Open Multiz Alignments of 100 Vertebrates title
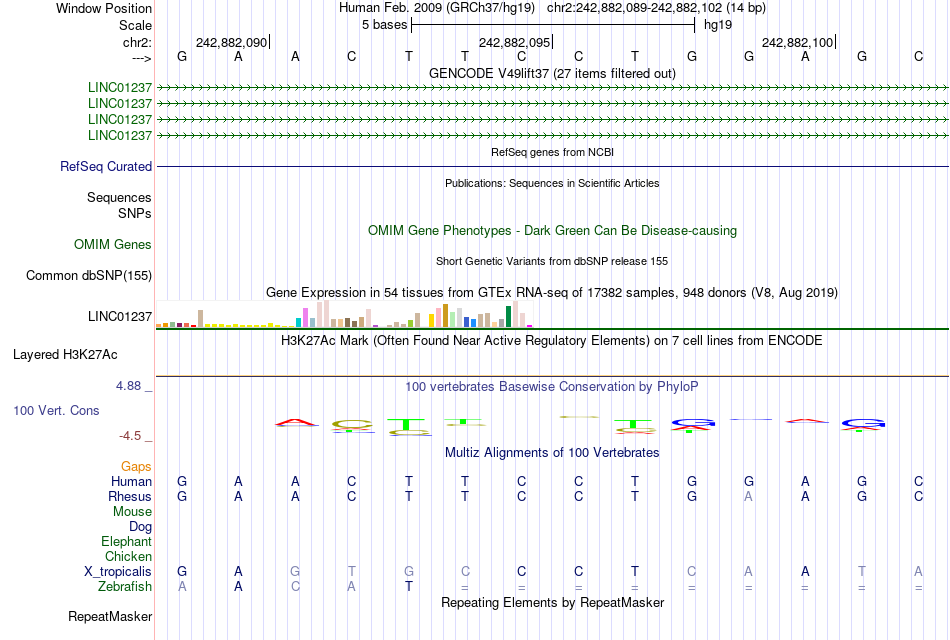Viewport: 950px width, 640px height. tap(552, 453)
